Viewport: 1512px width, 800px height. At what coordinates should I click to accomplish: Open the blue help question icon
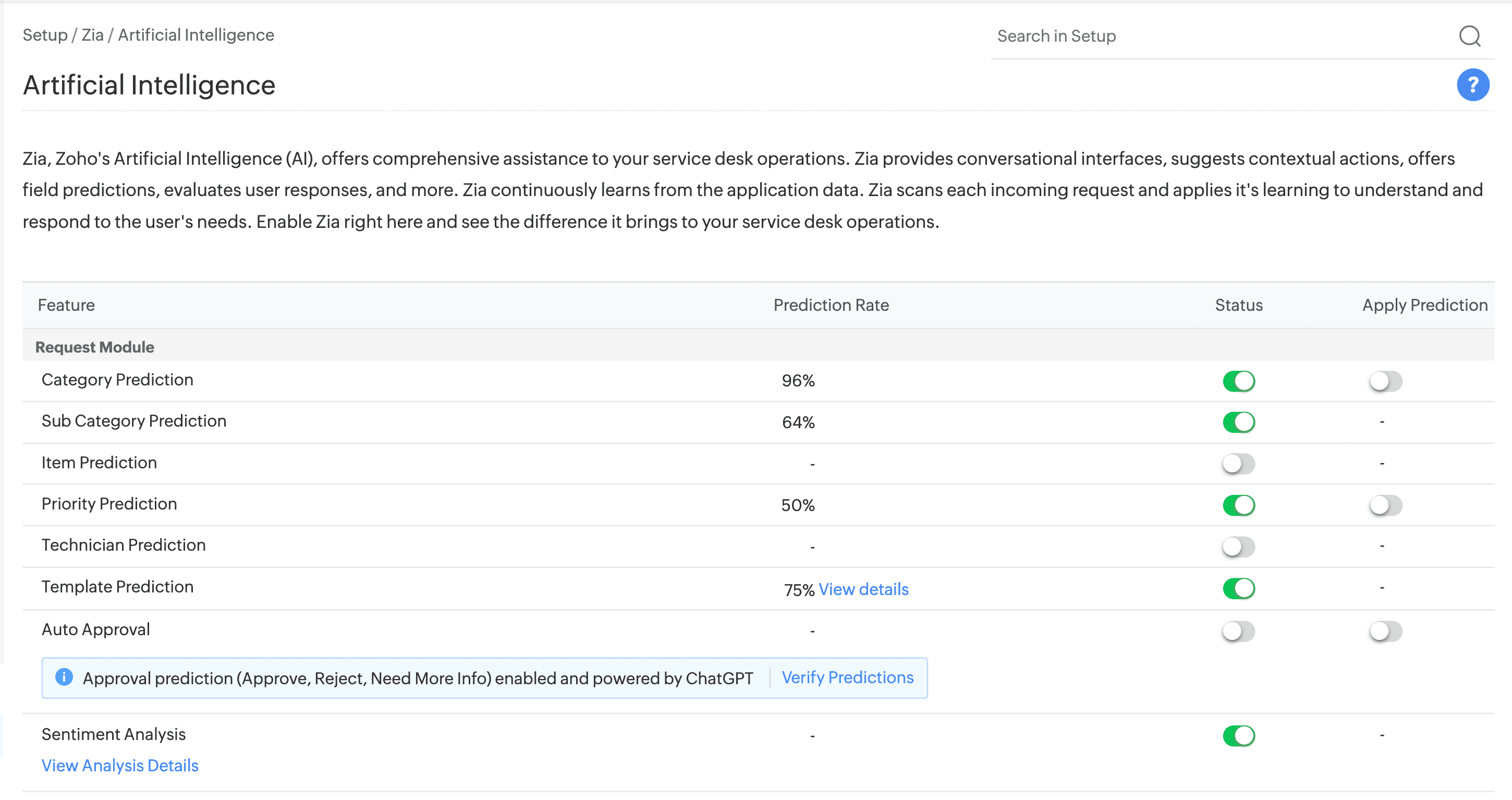(x=1472, y=85)
